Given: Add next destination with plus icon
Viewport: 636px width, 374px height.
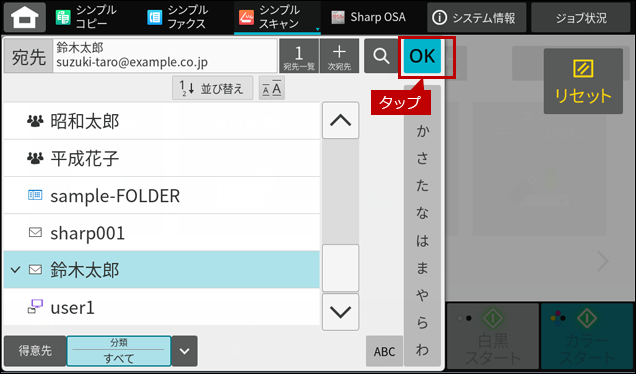Looking at the screenshot, I should [x=339, y=56].
